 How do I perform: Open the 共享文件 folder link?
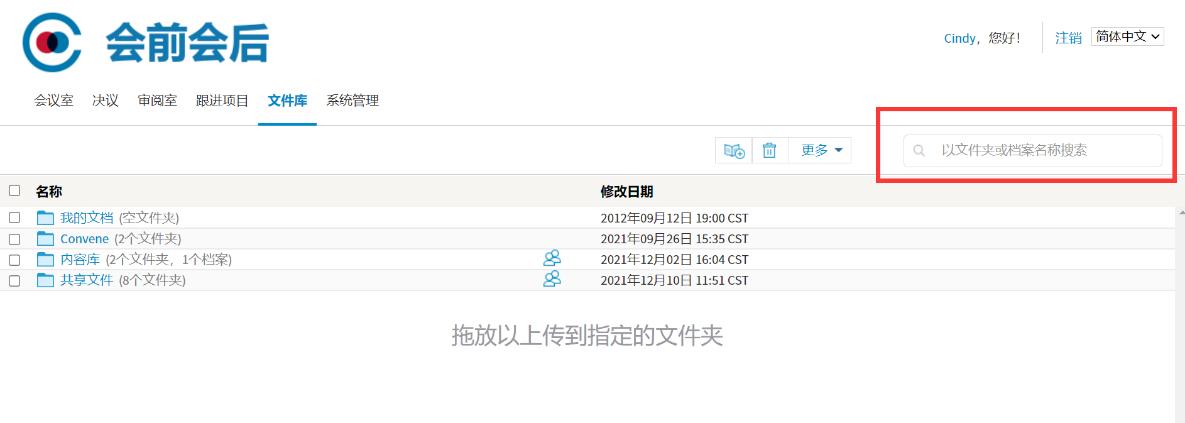click(x=87, y=280)
